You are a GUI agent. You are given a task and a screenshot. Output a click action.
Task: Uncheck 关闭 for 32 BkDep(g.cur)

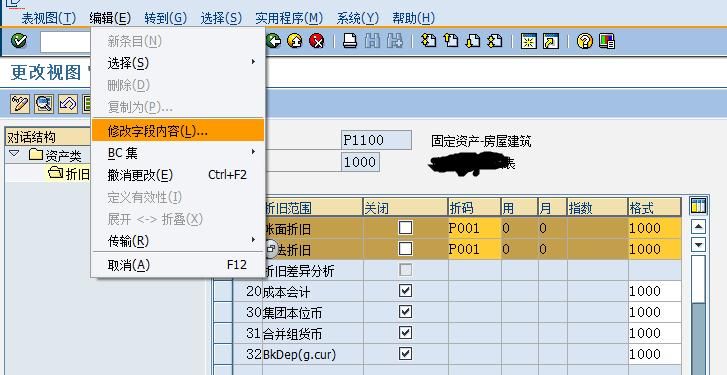point(406,354)
